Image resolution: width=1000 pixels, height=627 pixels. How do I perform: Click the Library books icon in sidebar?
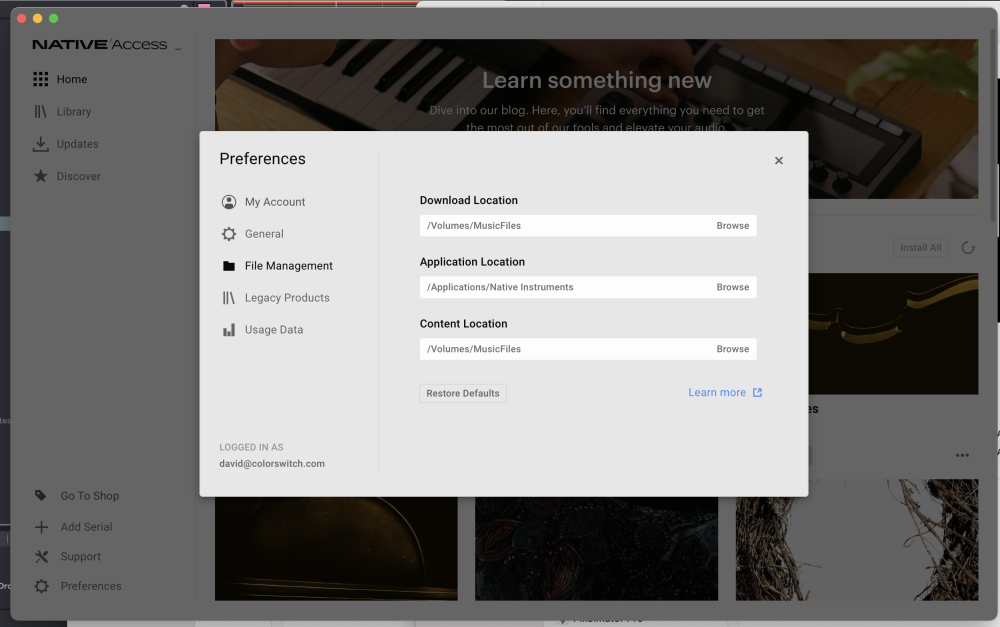pos(41,112)
